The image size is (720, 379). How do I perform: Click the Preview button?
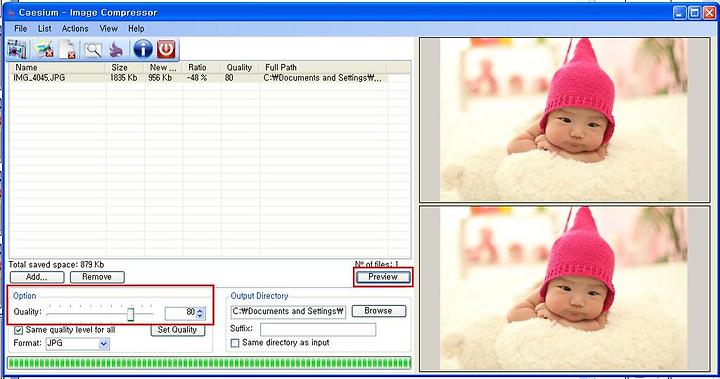(383, 277)
